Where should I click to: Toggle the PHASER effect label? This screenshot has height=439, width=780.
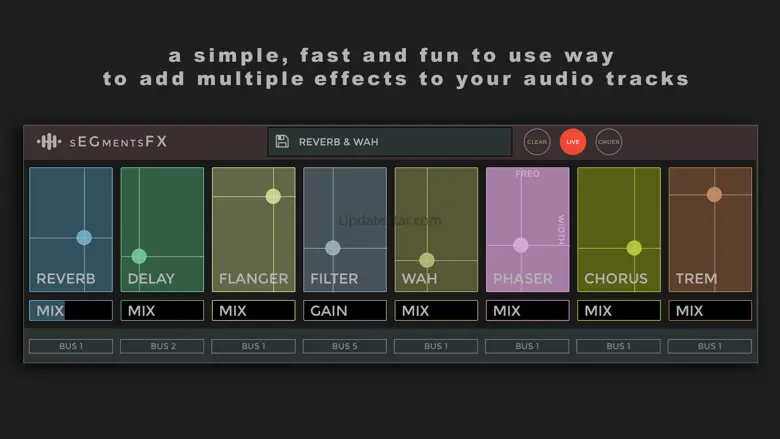pyautogui.click(x=522, y=279)
